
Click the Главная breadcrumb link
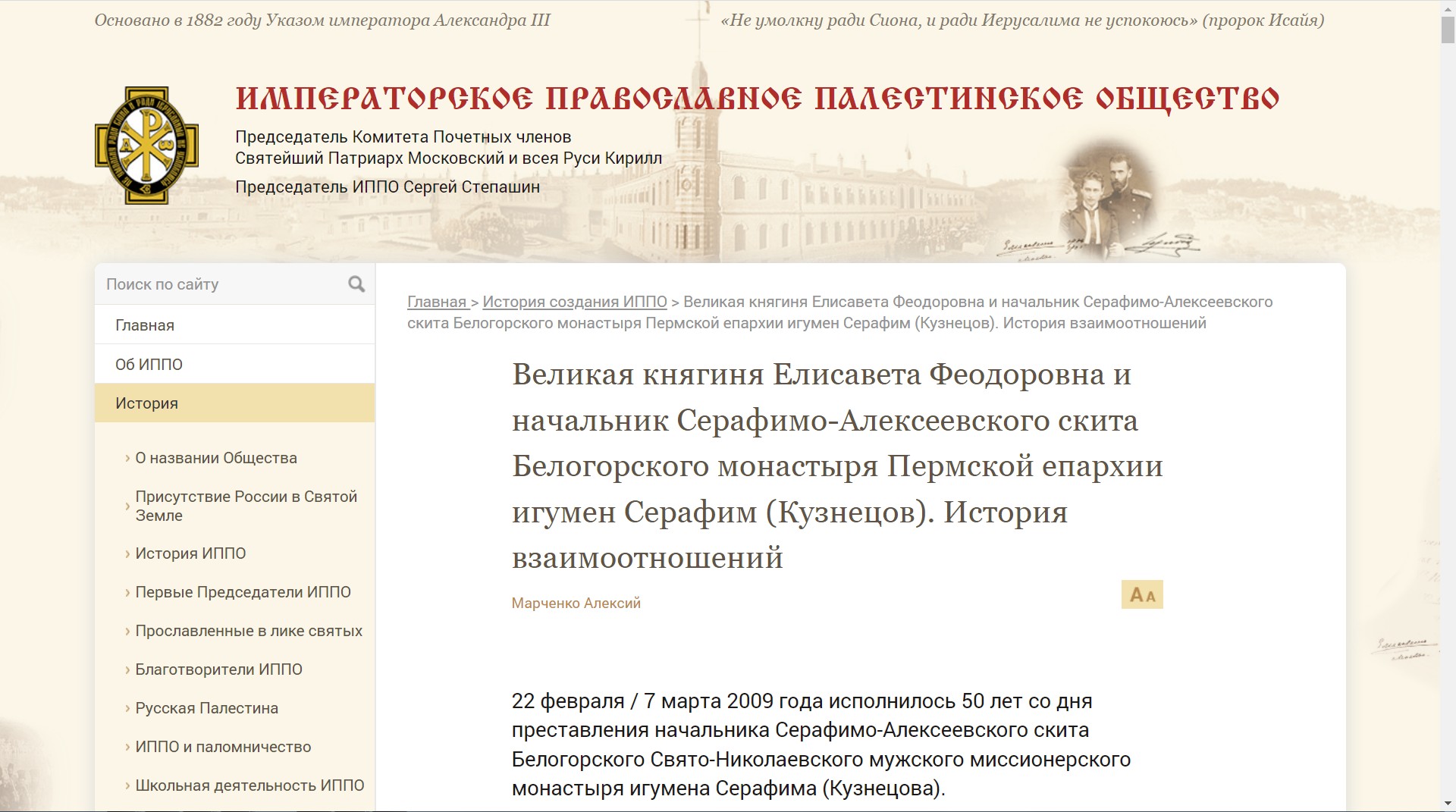(x=437, y=302)
